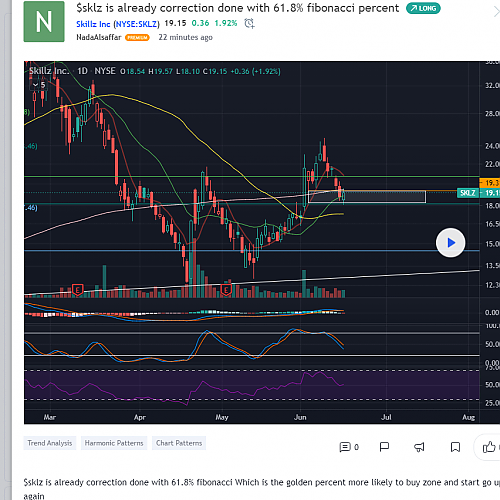Click the white highlighted rectangle zone on chart
The width and height of the screenshot is (500, 500).
click(367, 197)
